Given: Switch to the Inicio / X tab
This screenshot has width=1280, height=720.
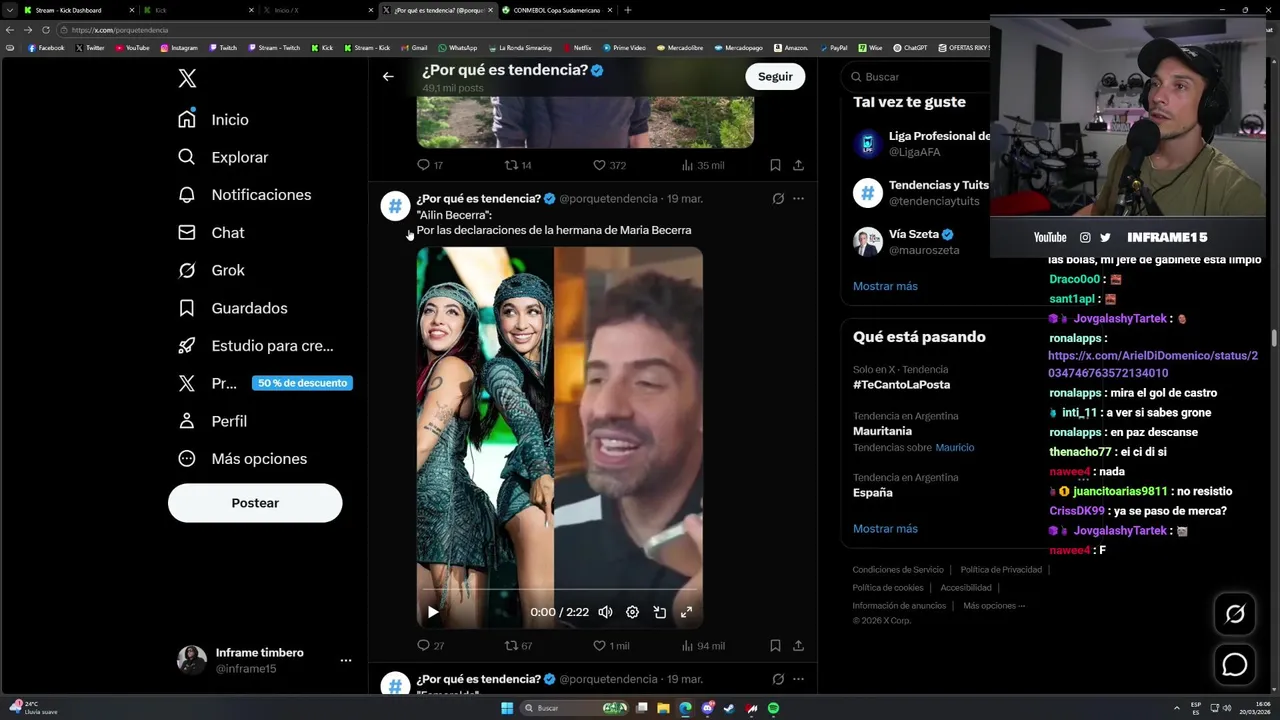Looking at the screenshot, I should click(318, 10).
